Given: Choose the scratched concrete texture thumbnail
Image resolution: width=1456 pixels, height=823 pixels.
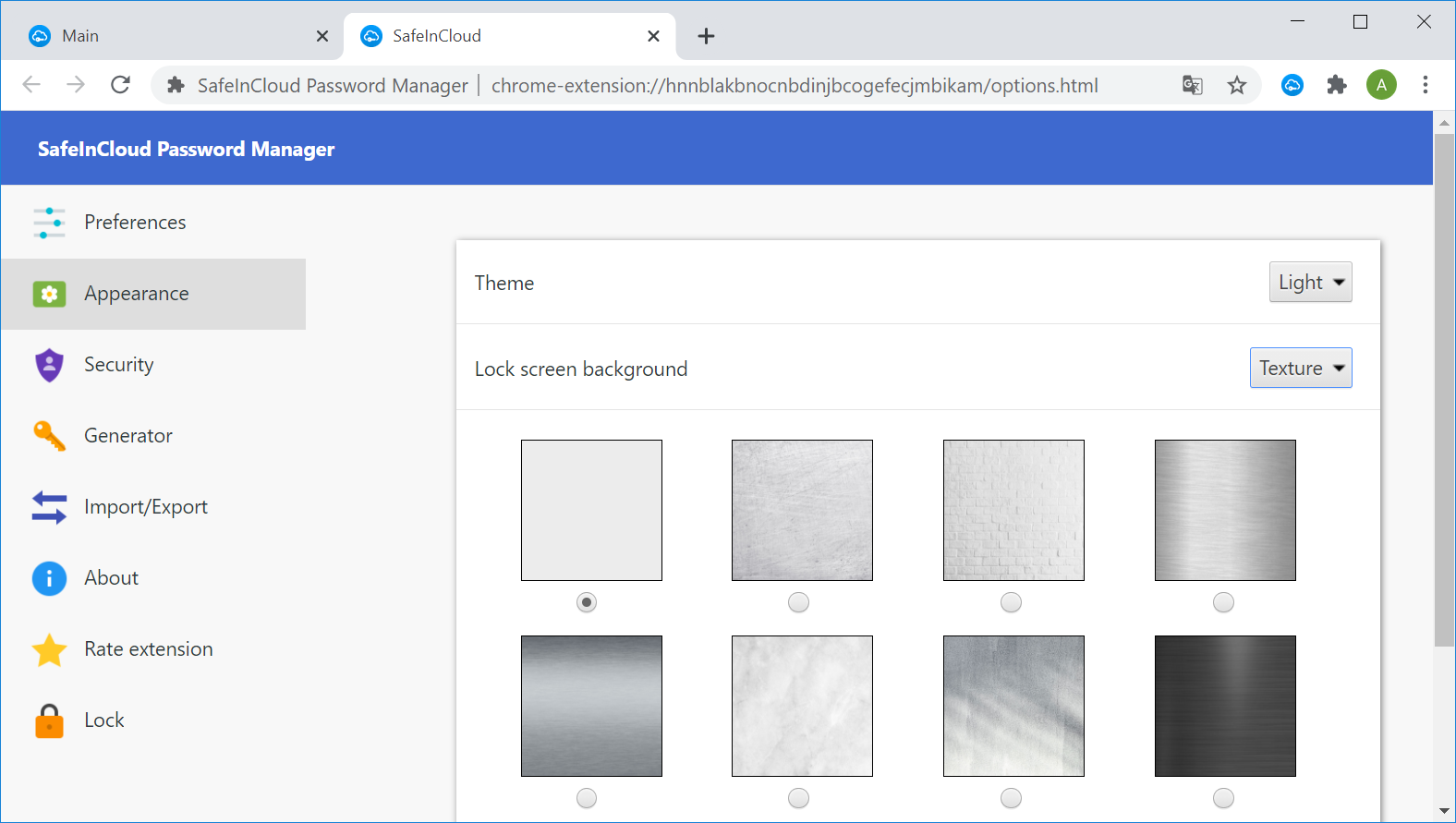Looking at the screenshot, I should (802, 510).
